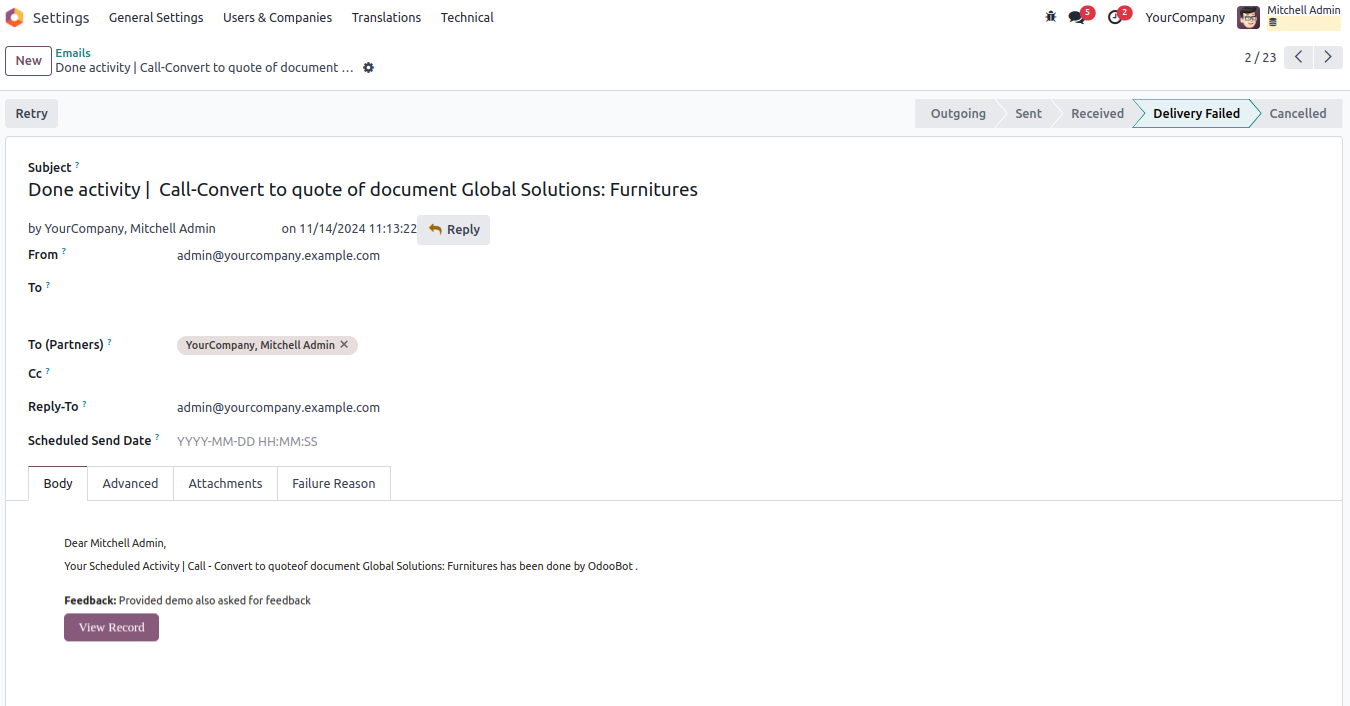Open the activities clock icon
Viewport: 1350px width, 706px height.
(1115, 17)
